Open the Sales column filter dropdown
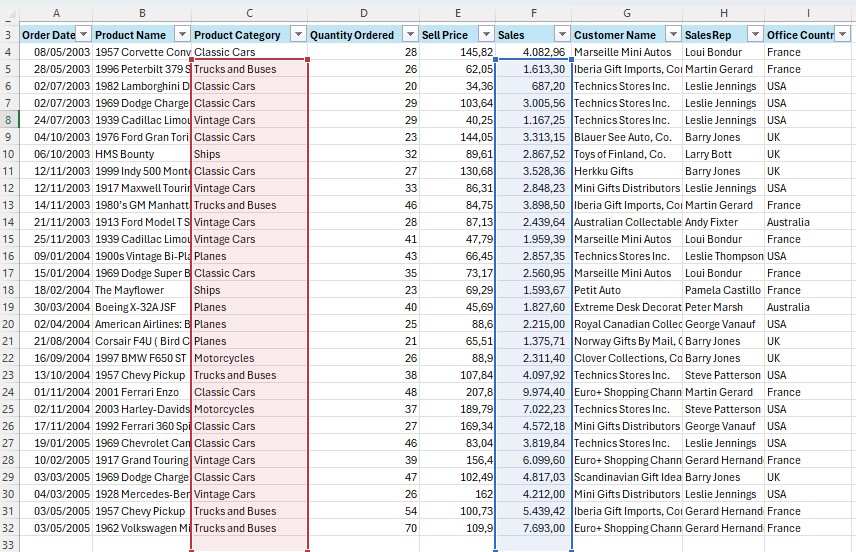 coord(561,35)
